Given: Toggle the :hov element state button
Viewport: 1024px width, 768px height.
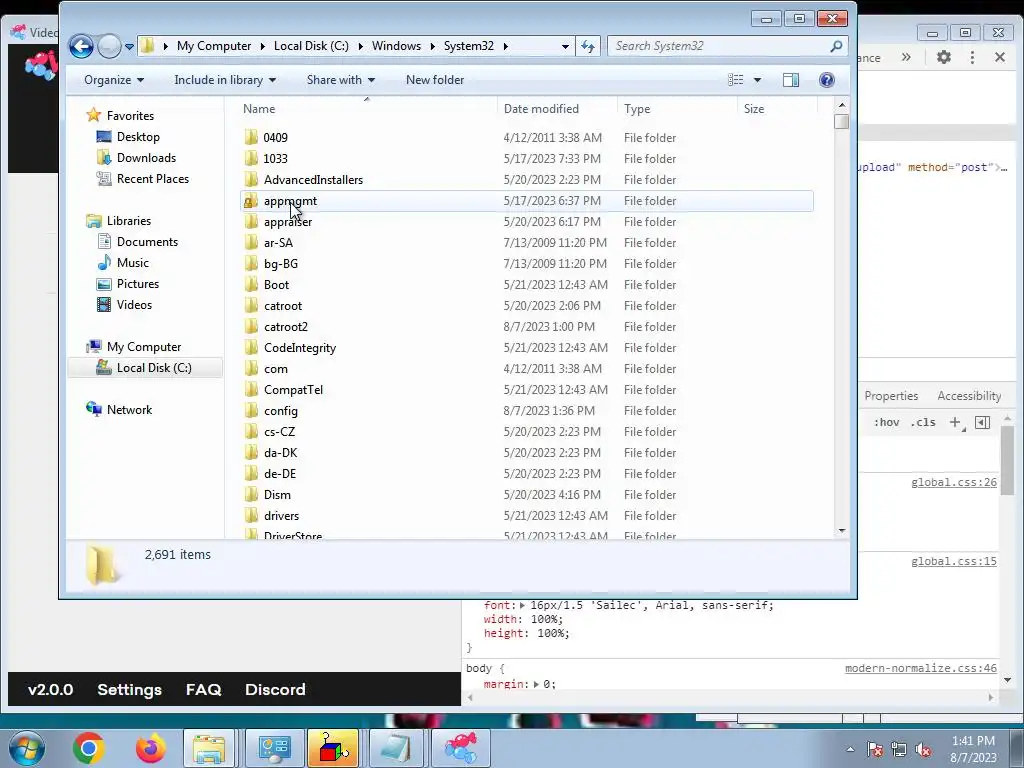Looking at the screenshot, I should click(x=886, y=422).
